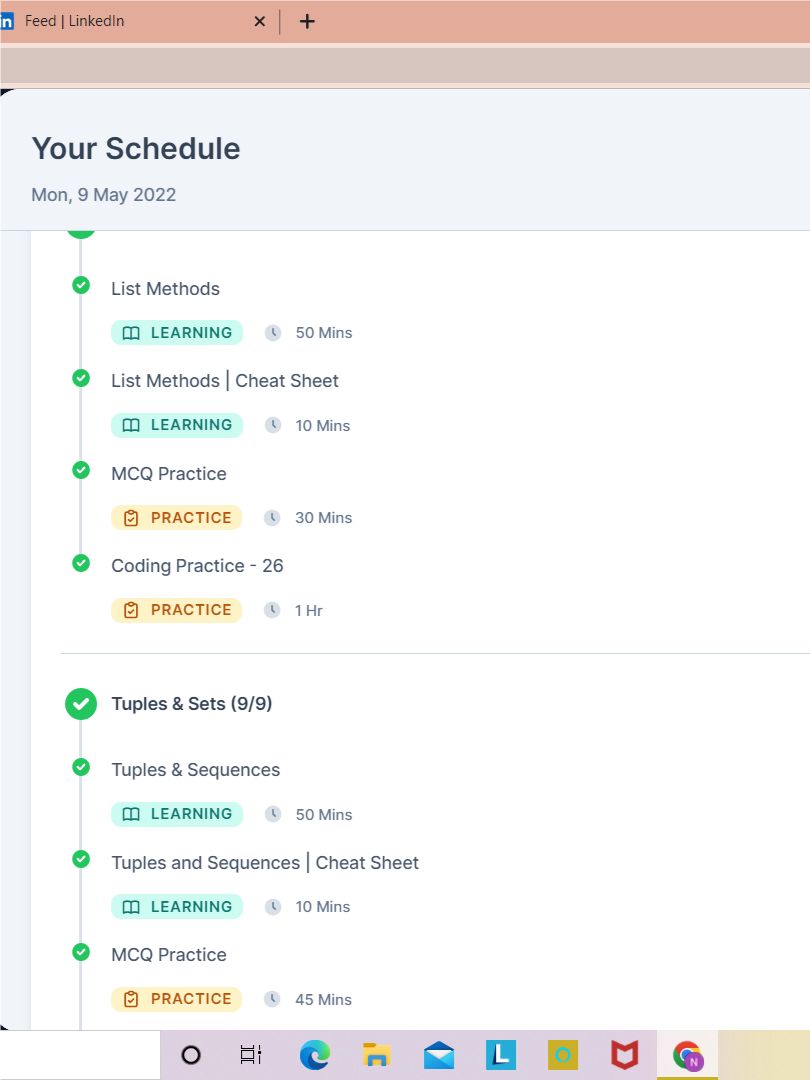Open List Methods | Cheat Sheet lesson

[225, 381]
